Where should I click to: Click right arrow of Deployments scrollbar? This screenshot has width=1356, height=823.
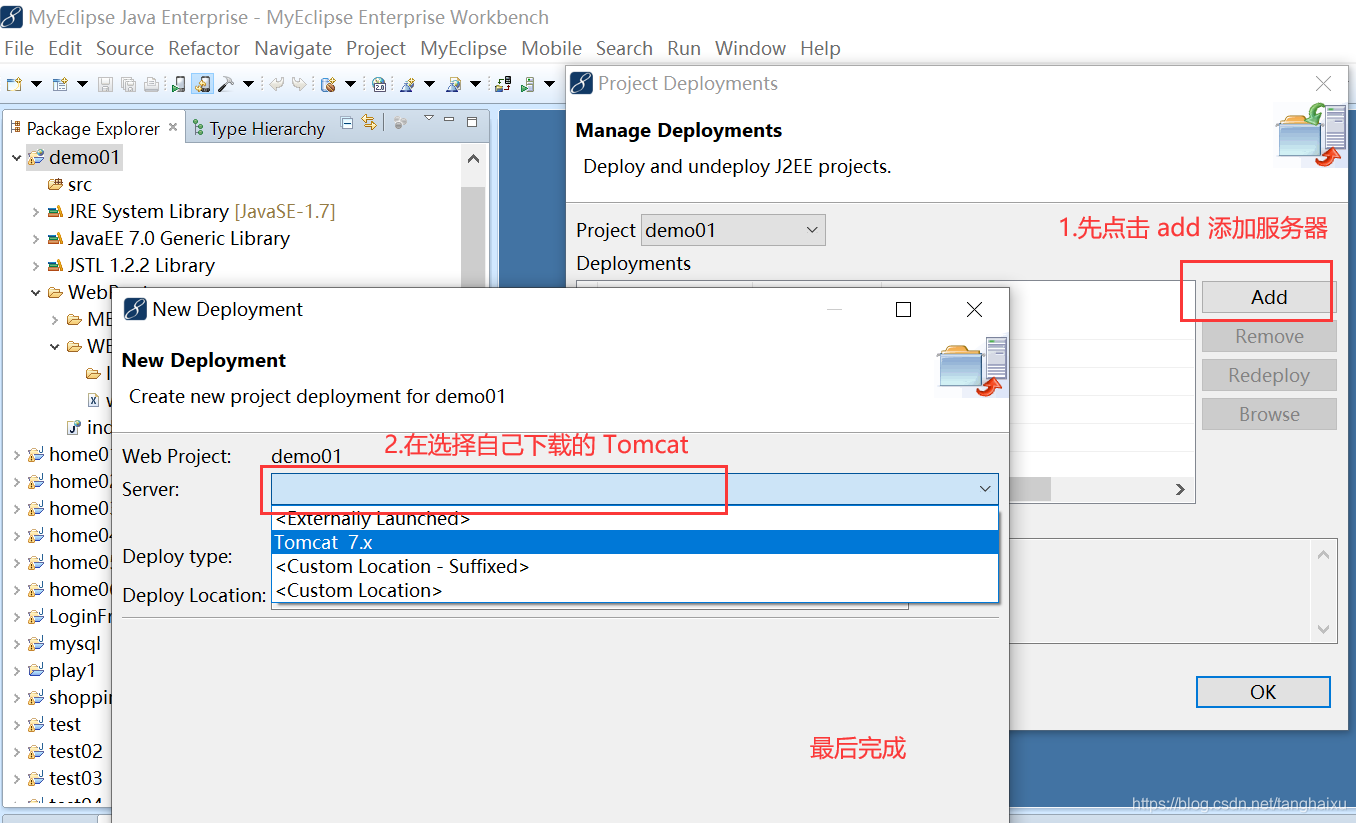(x=1180, y=489)
